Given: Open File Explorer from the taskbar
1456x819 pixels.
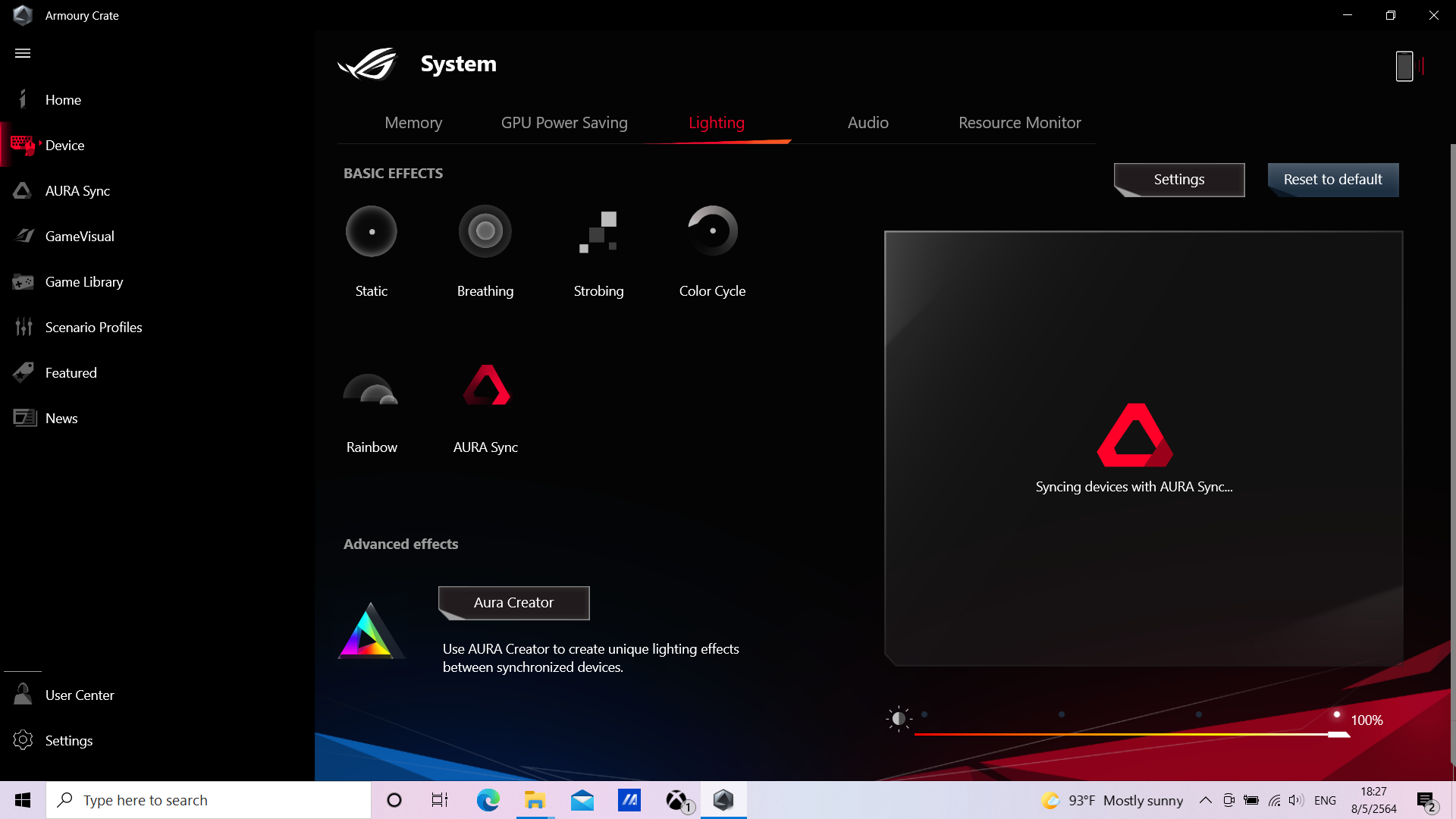Looking at the screenshot, I should tap(535, 800).
